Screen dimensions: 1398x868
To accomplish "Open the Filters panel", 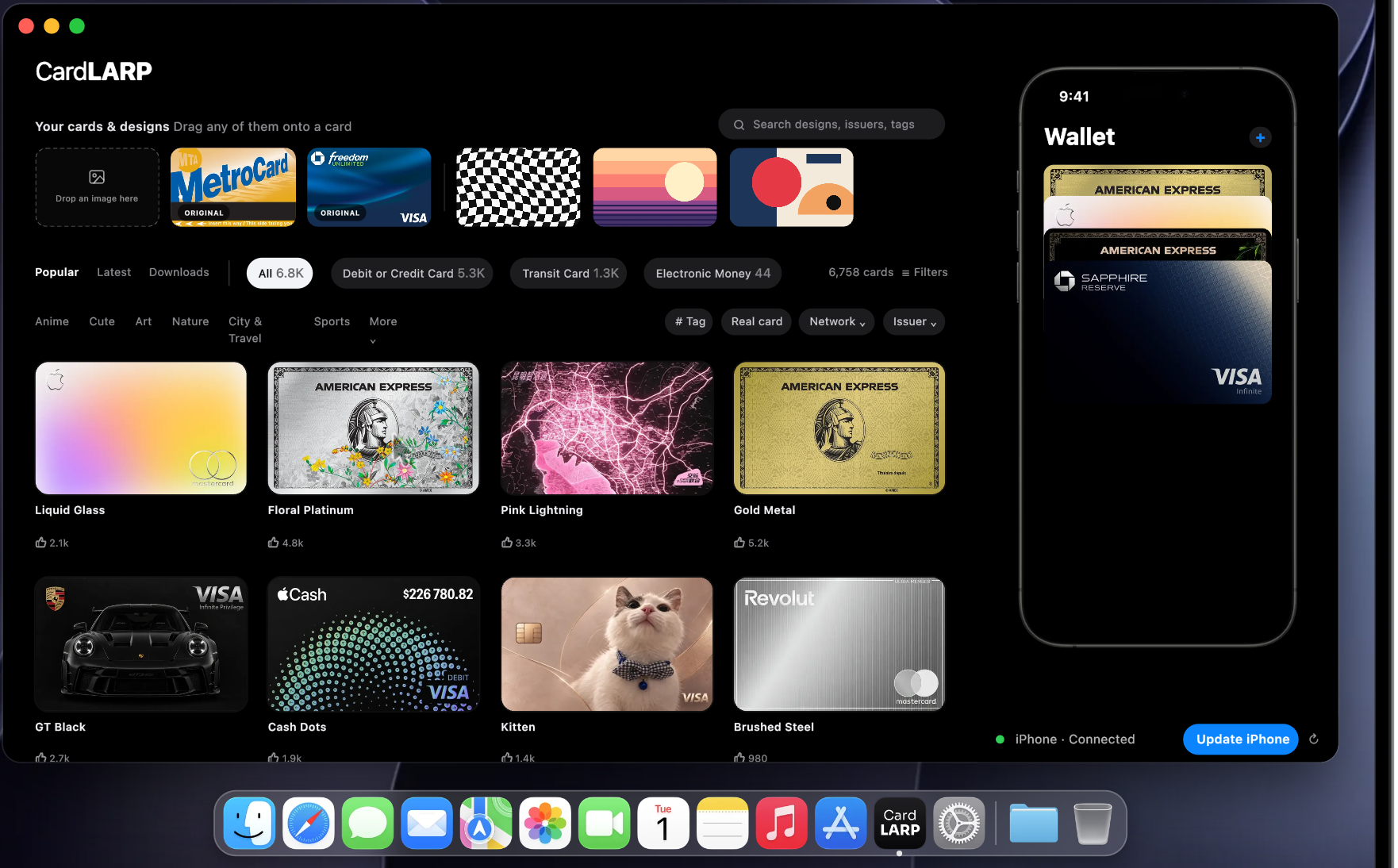I will 924,272.
